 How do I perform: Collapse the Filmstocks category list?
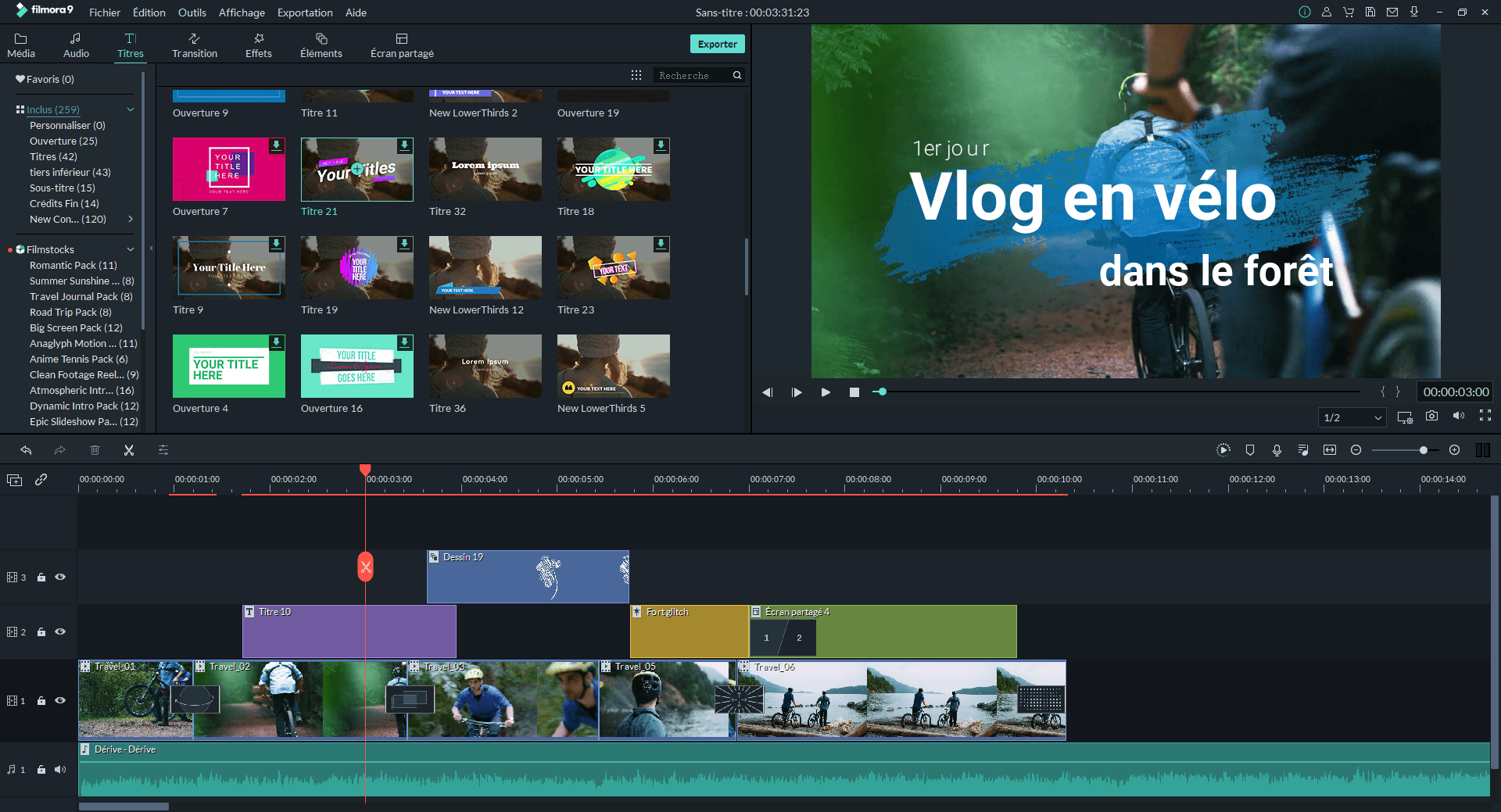tap(131, 249)
